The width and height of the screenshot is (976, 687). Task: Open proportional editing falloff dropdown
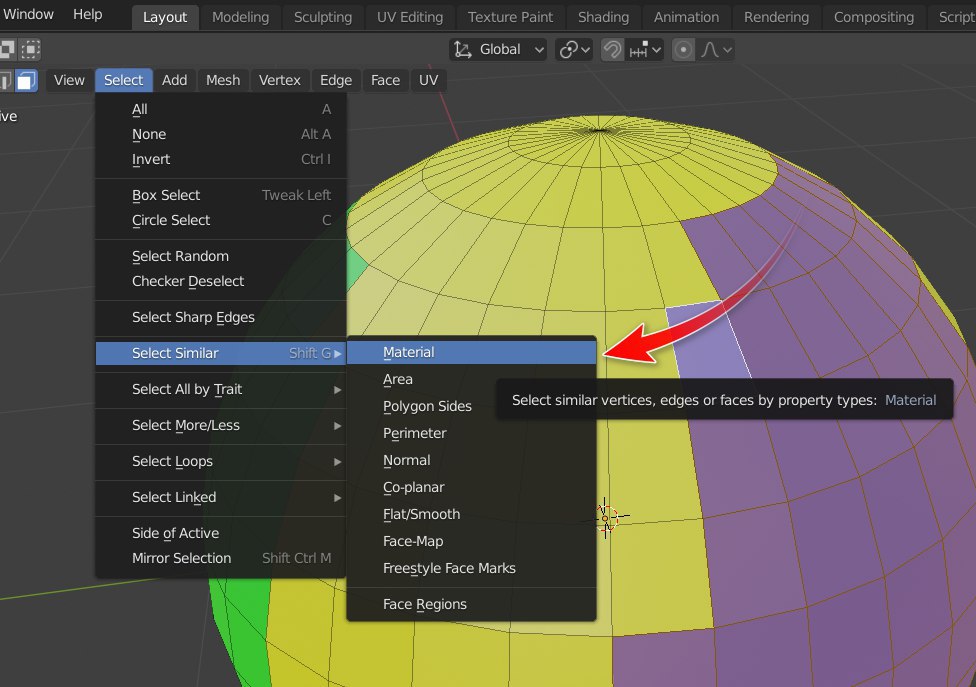click(715, 50)
